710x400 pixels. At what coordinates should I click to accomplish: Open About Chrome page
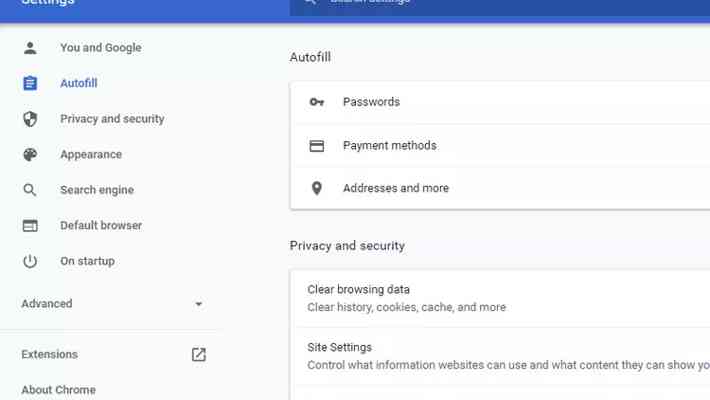coord(58,390)
